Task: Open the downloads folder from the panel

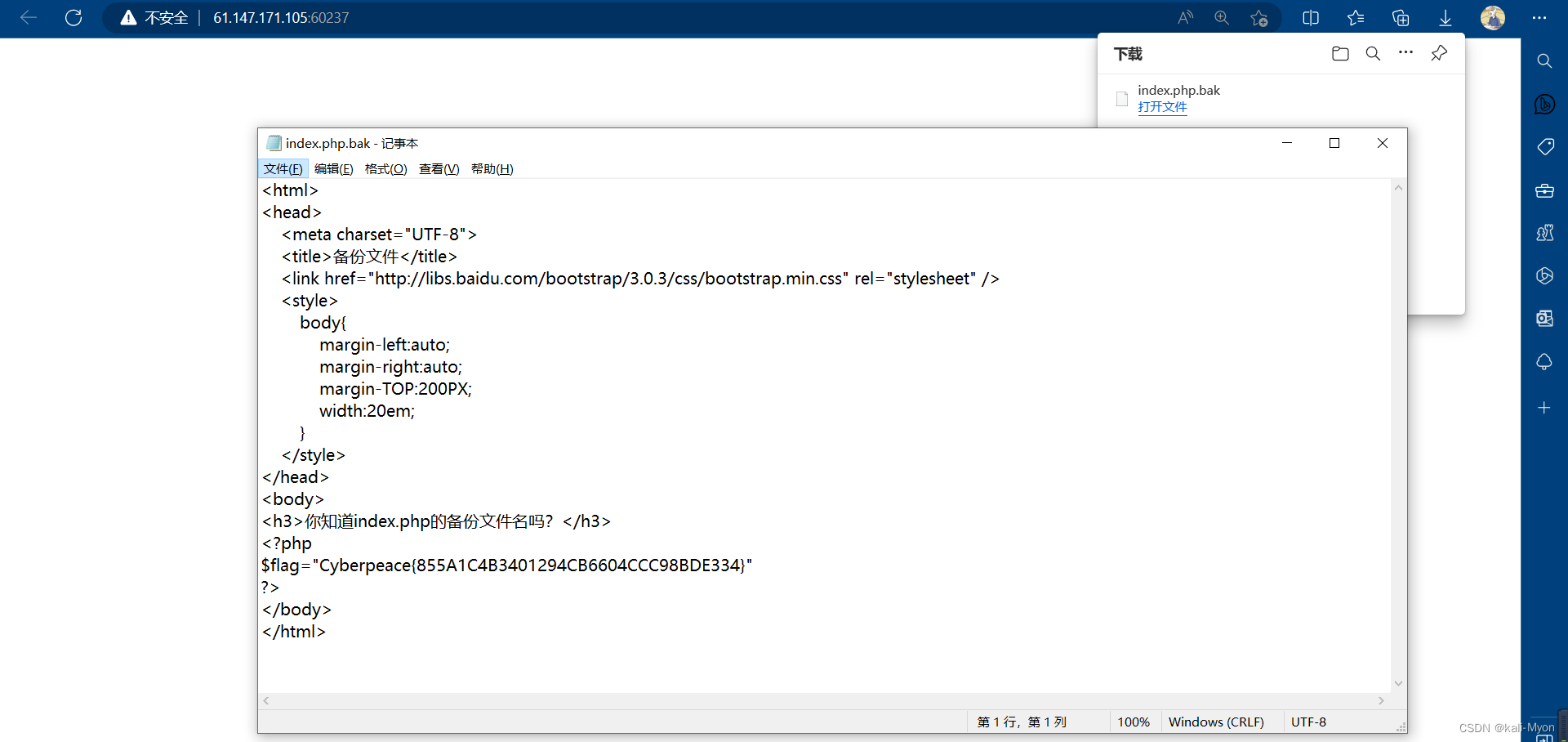Action: pos(1340,53)
